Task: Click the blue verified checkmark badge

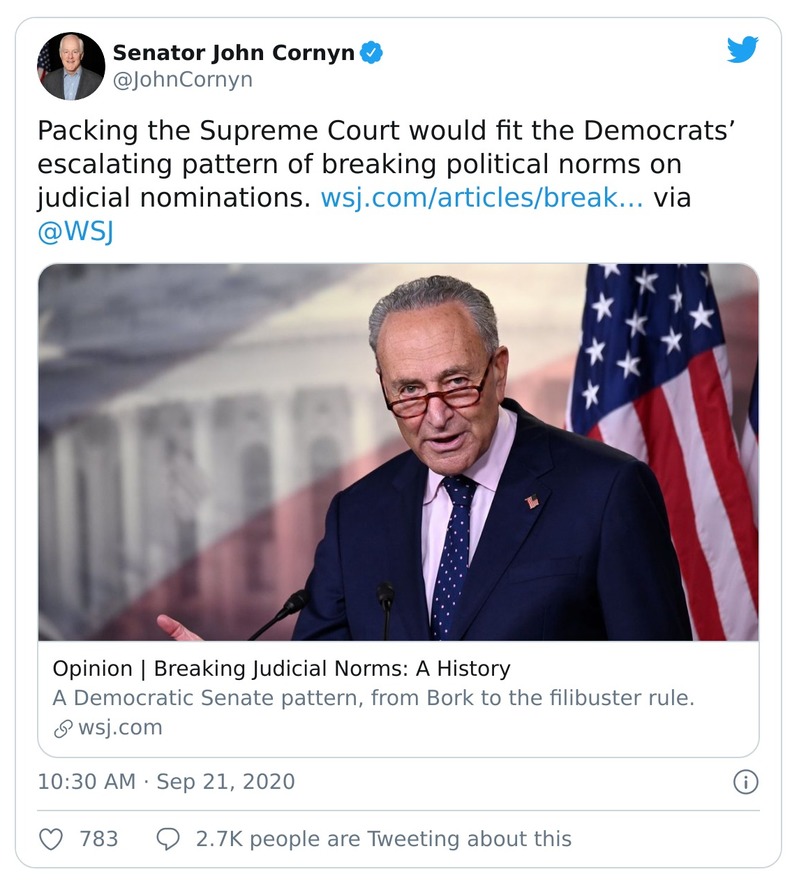Action: coord(371,53)
